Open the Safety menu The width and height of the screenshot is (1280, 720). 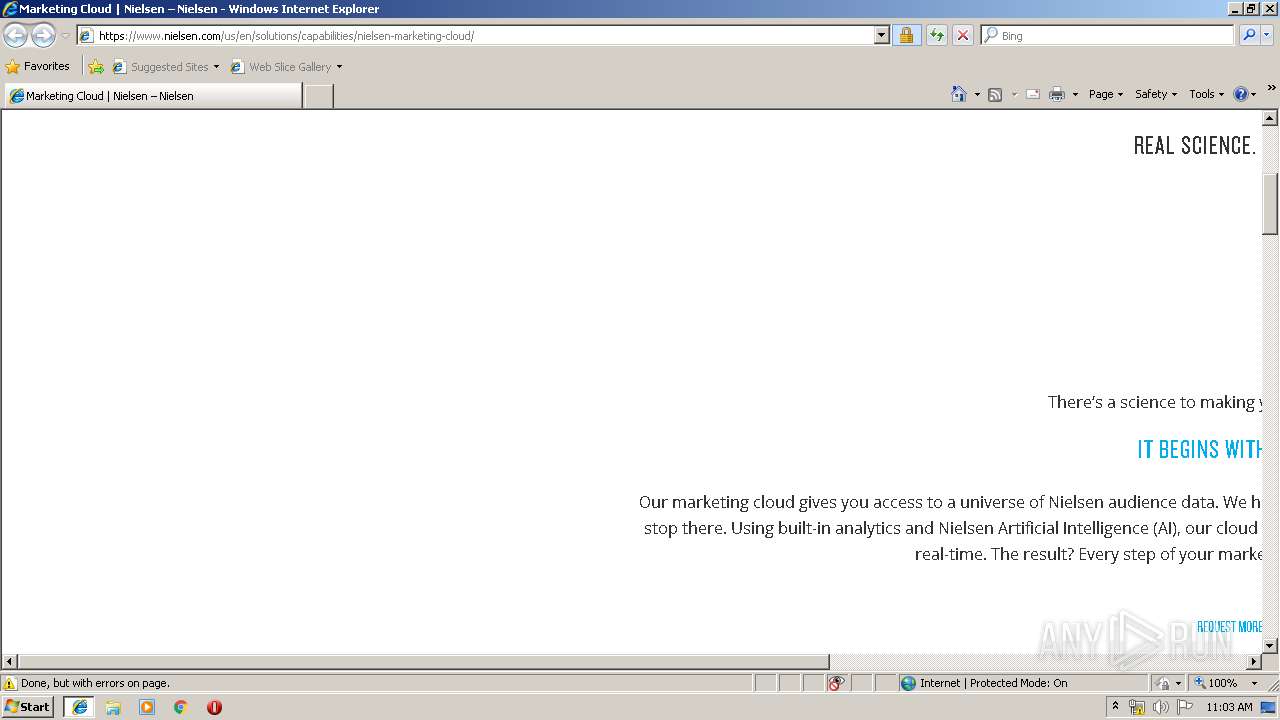[x=1156, y=94]
